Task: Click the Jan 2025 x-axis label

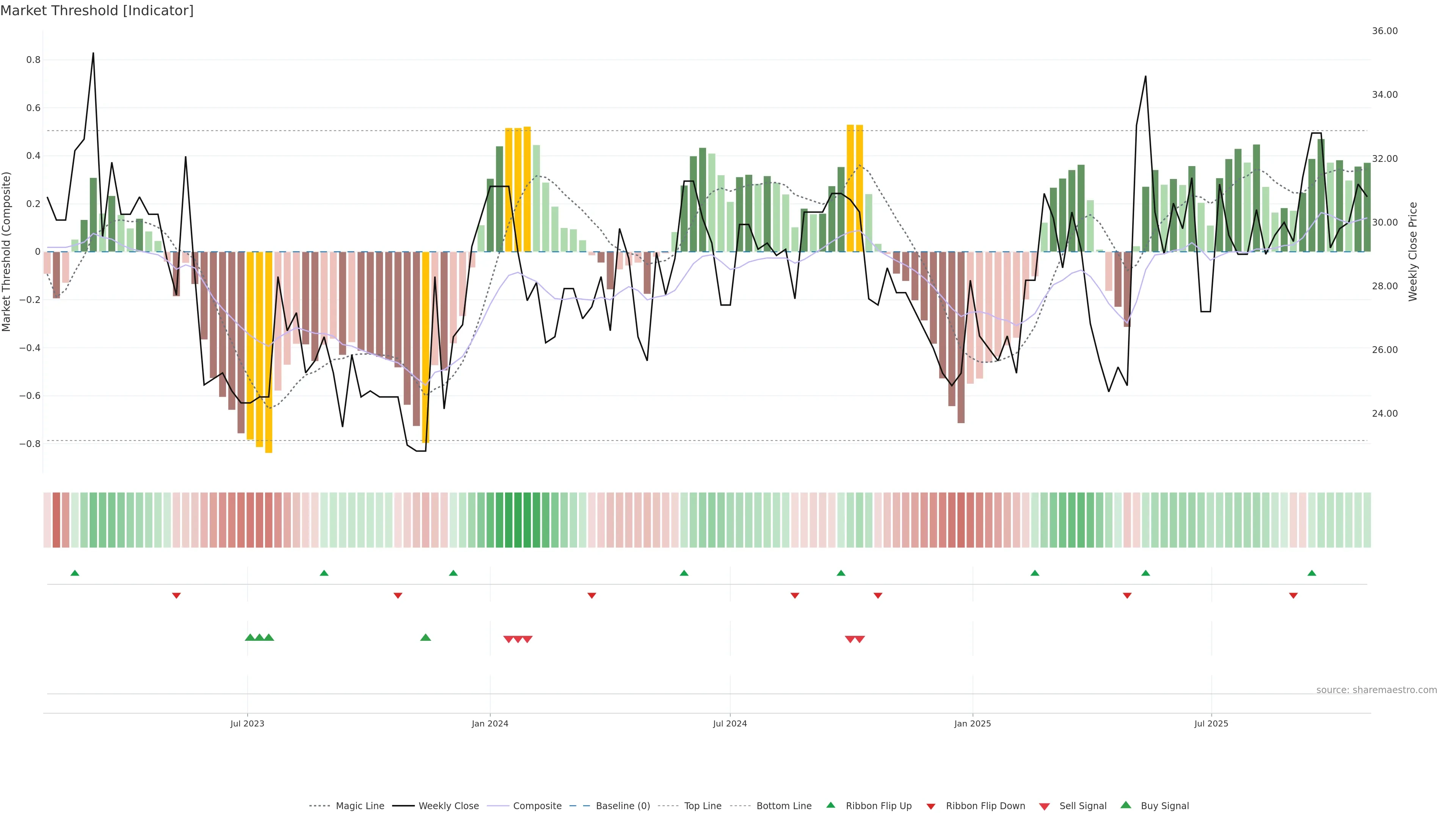Action: coord(972,723)
